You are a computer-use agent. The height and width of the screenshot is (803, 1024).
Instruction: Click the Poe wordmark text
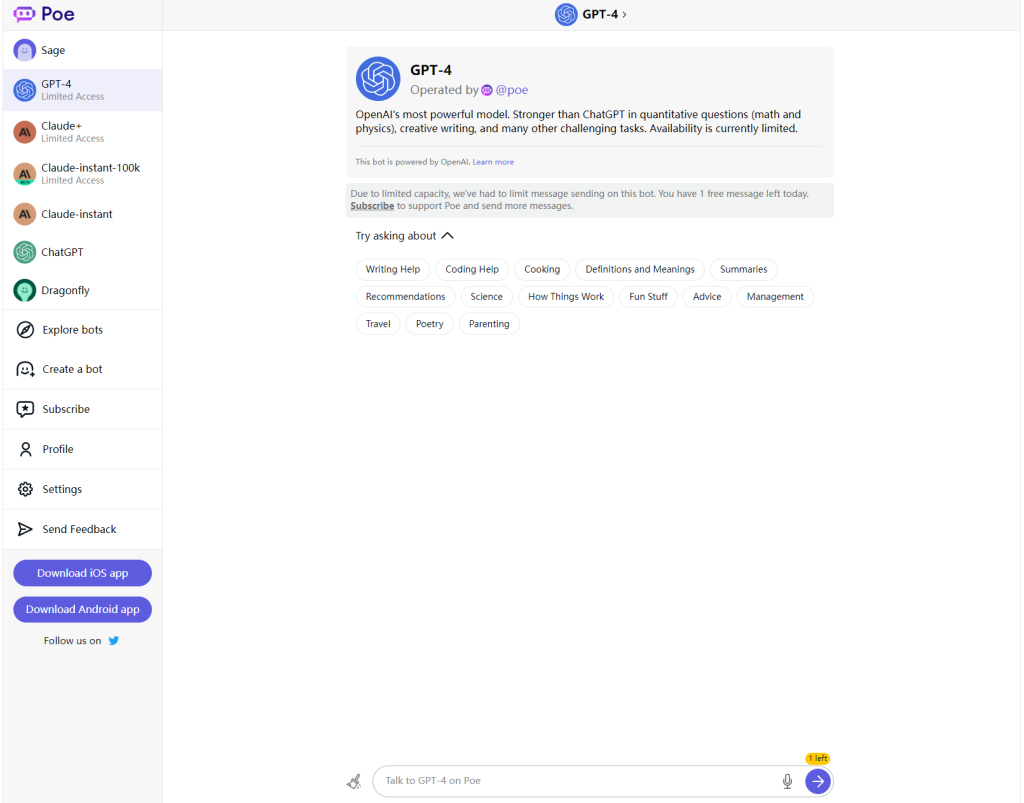pos(58,14)
